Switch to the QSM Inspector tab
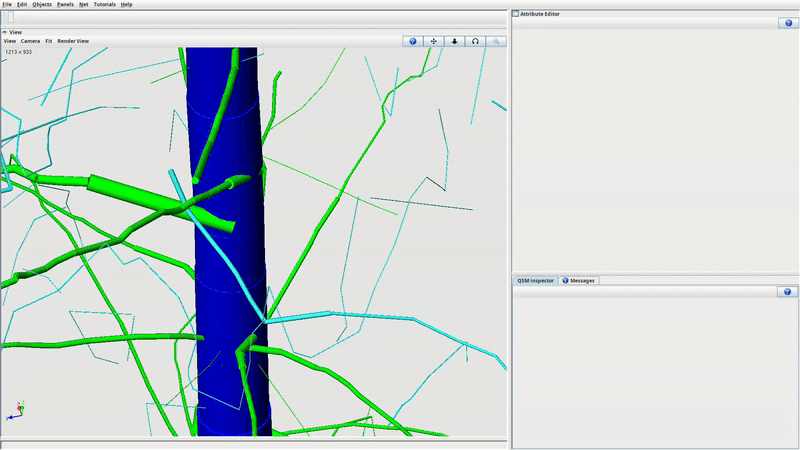 coord(535,281)
